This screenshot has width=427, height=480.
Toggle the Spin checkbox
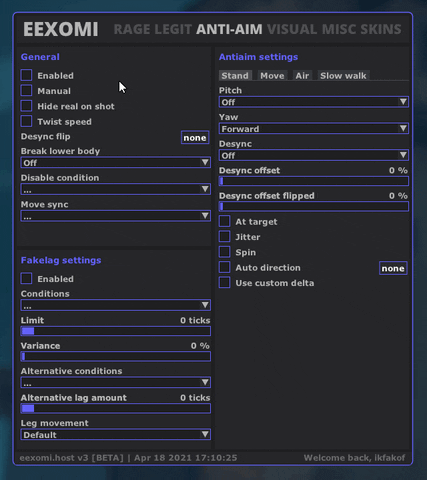click(x=224, y=252)
